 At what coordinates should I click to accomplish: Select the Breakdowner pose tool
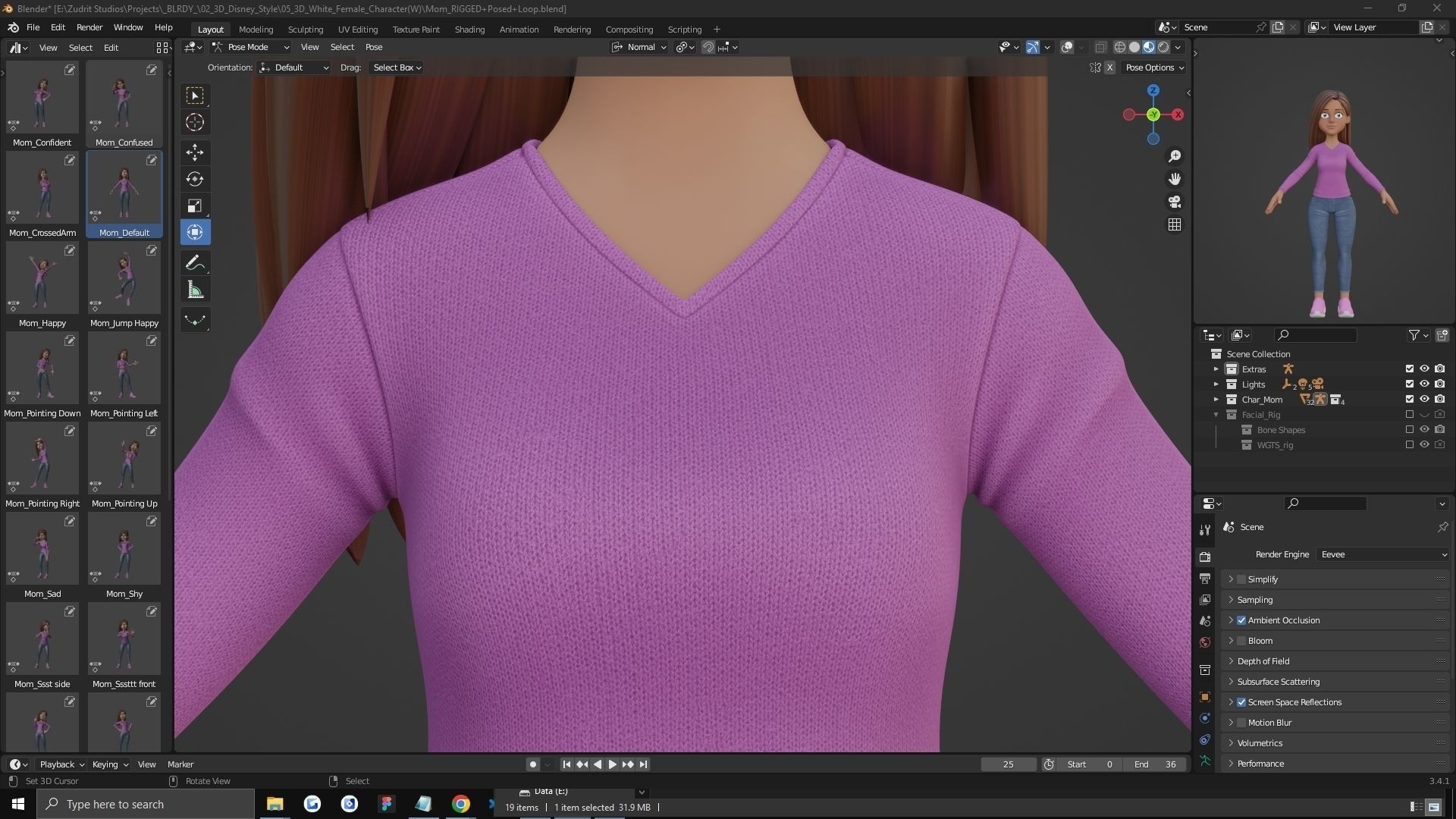pos(195,320)
